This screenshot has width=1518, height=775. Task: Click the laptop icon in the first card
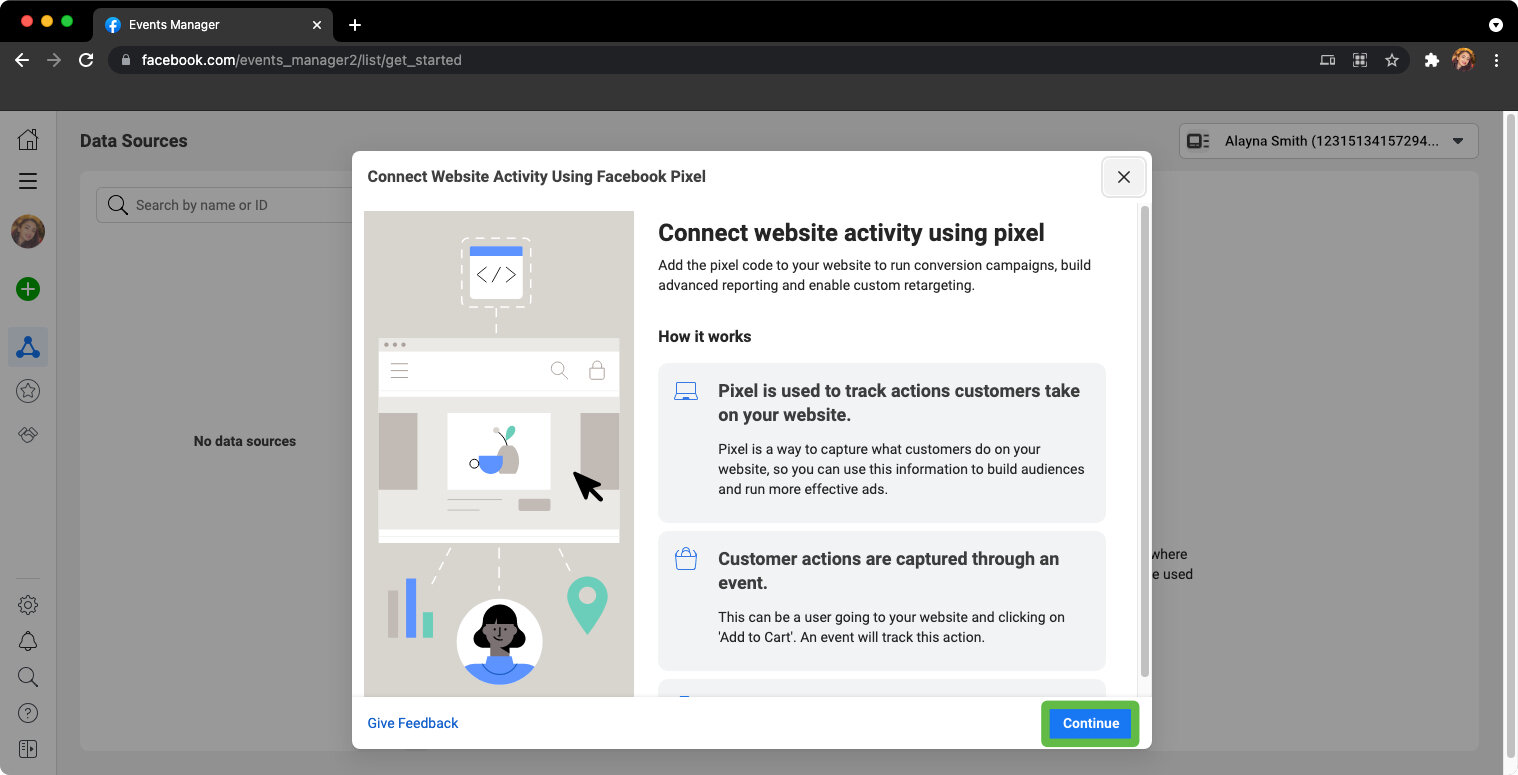[x=686, y=391]
